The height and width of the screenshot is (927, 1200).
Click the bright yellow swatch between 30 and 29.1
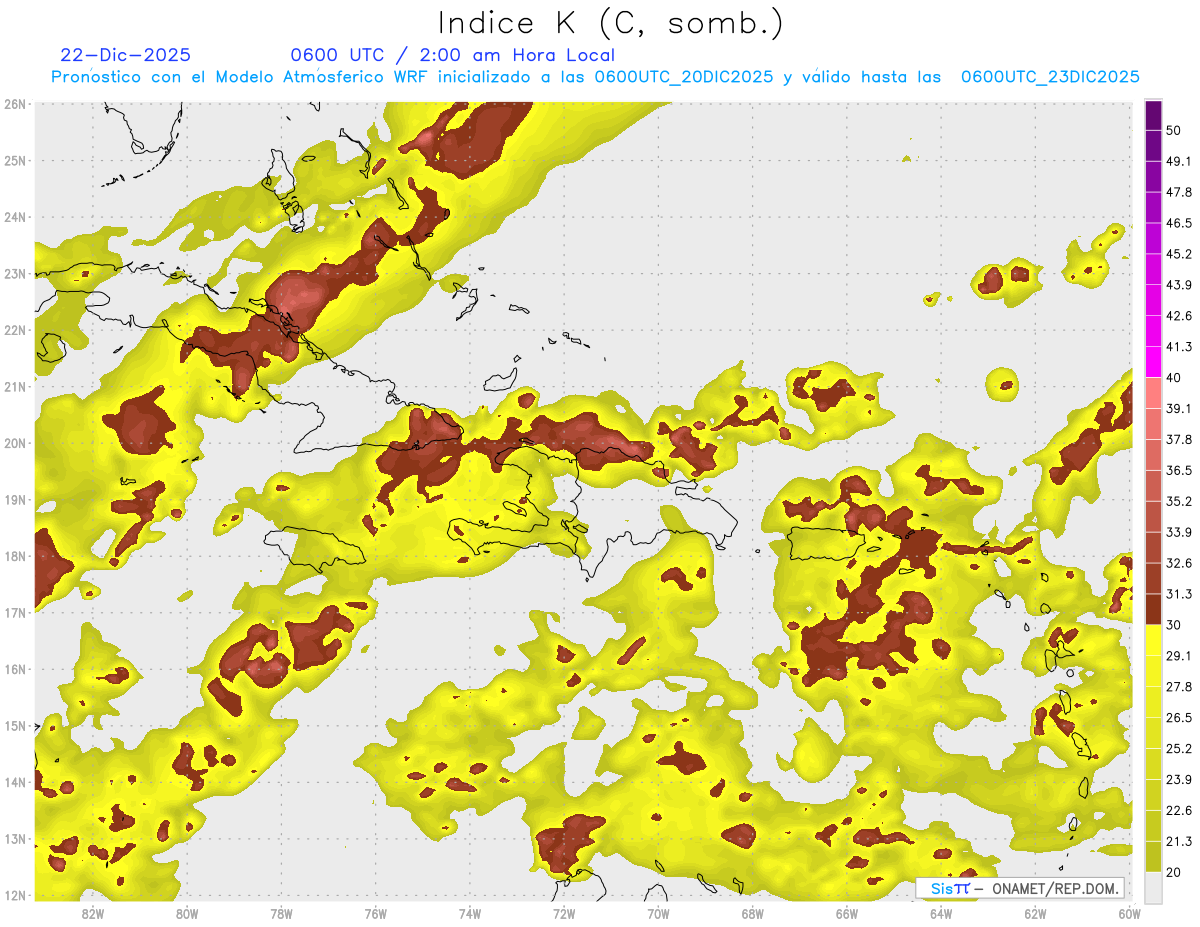pyautogui.click(x=1153, y=640)
